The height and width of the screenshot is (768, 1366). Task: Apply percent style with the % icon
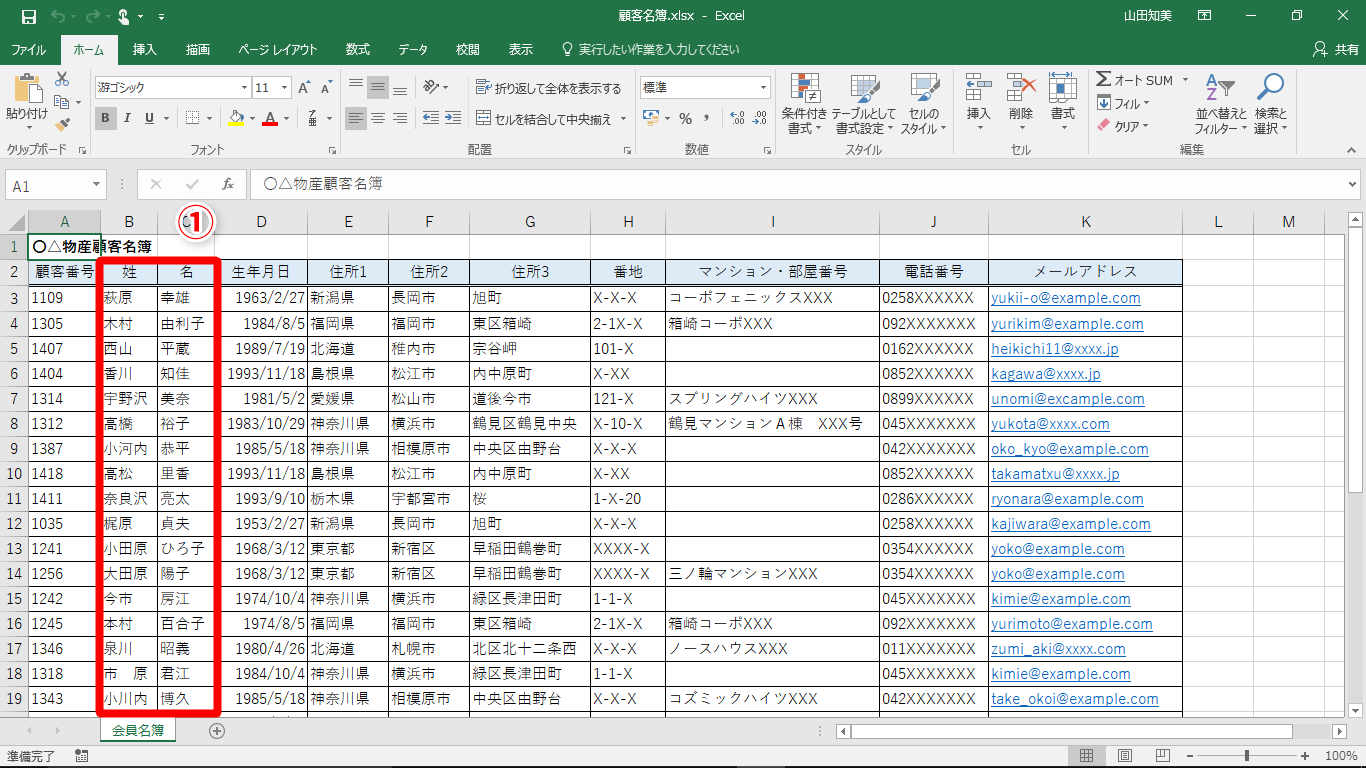[685, 118]
